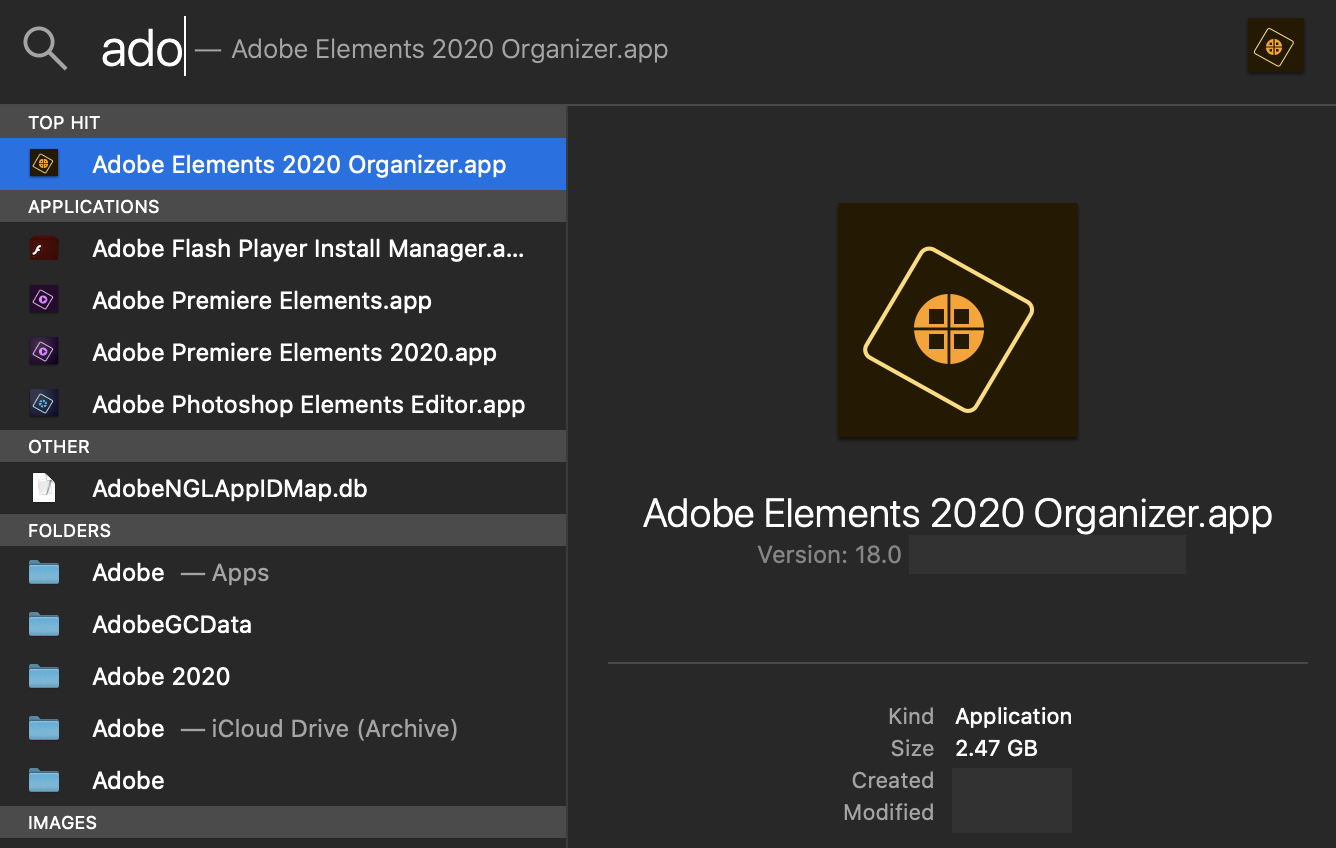Open the AdobeNGLAppIDMap.db file result
The height and width of the screenshot is (848, 1336).
[x=229, y=488]
